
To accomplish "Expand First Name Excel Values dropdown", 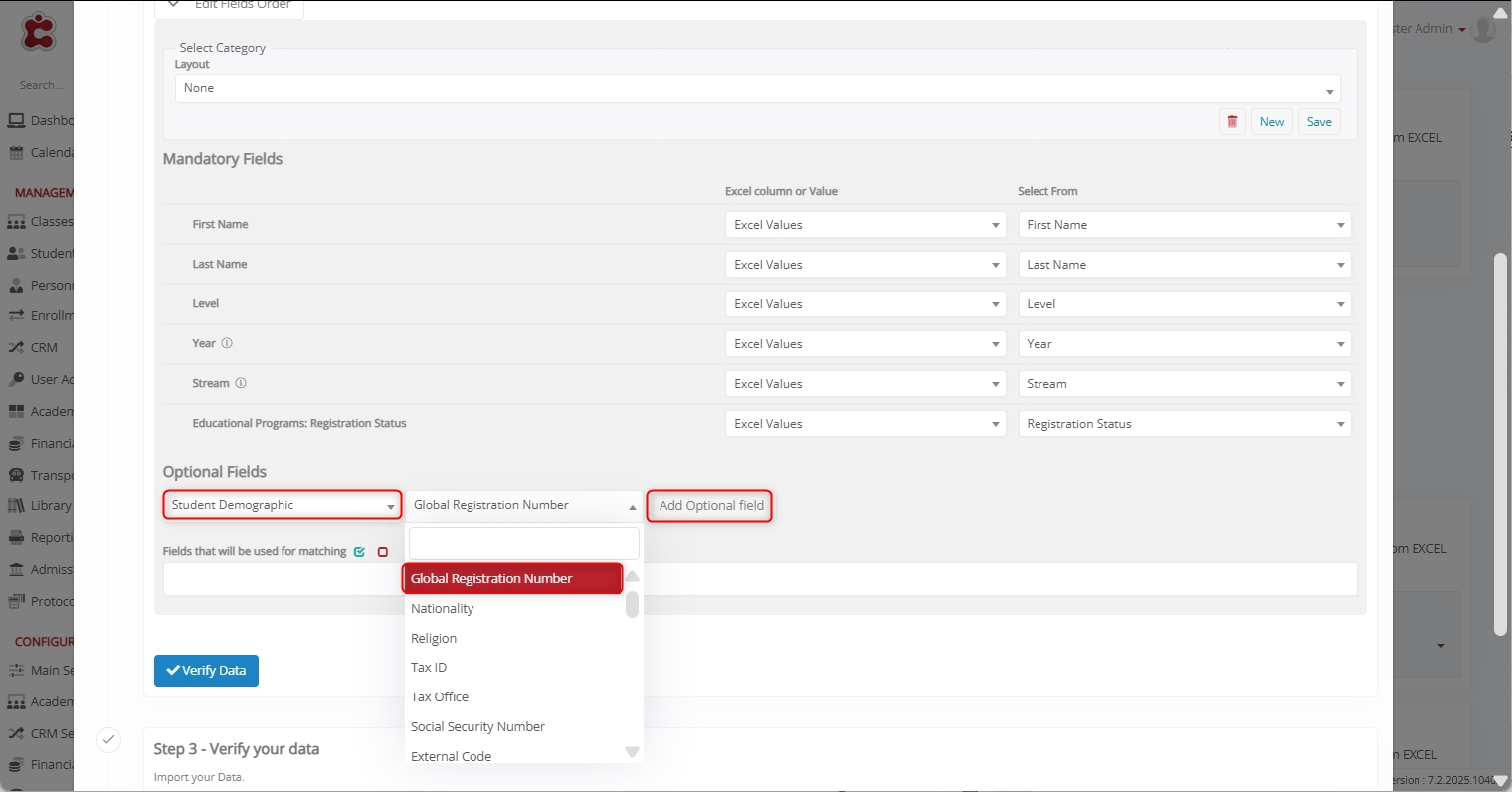I will point(865,225).
